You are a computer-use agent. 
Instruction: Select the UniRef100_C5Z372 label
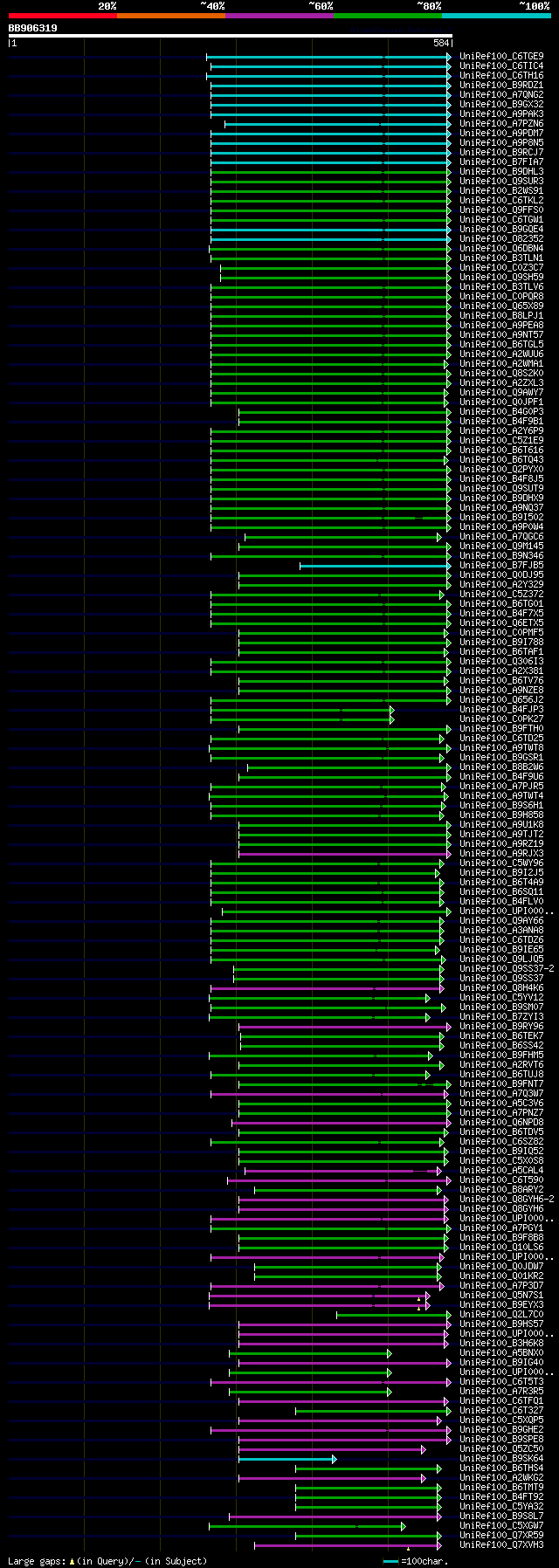(x=501, y=594)
